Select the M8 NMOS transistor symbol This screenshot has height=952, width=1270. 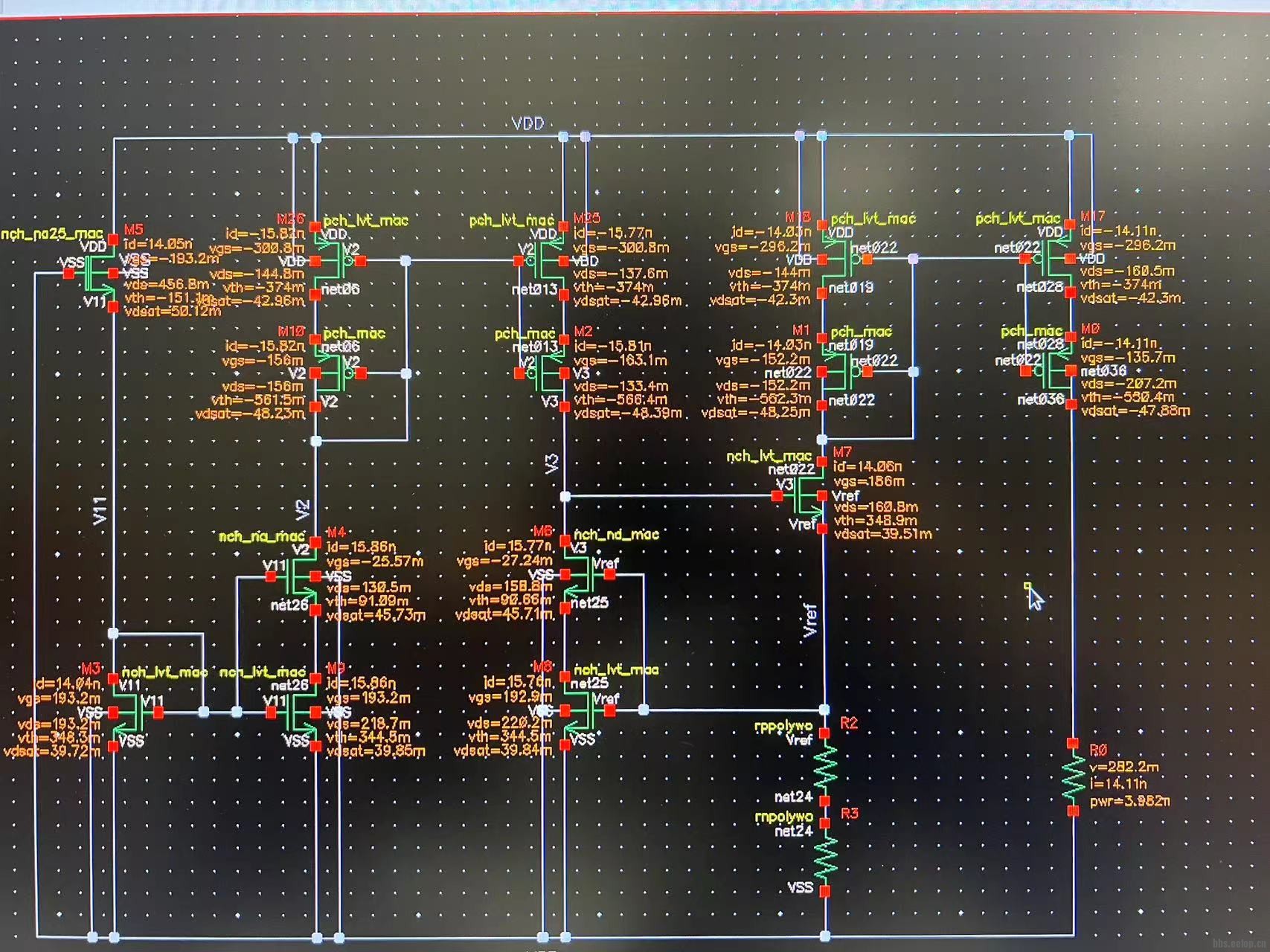pyautogui.click(x=588, y=711)
